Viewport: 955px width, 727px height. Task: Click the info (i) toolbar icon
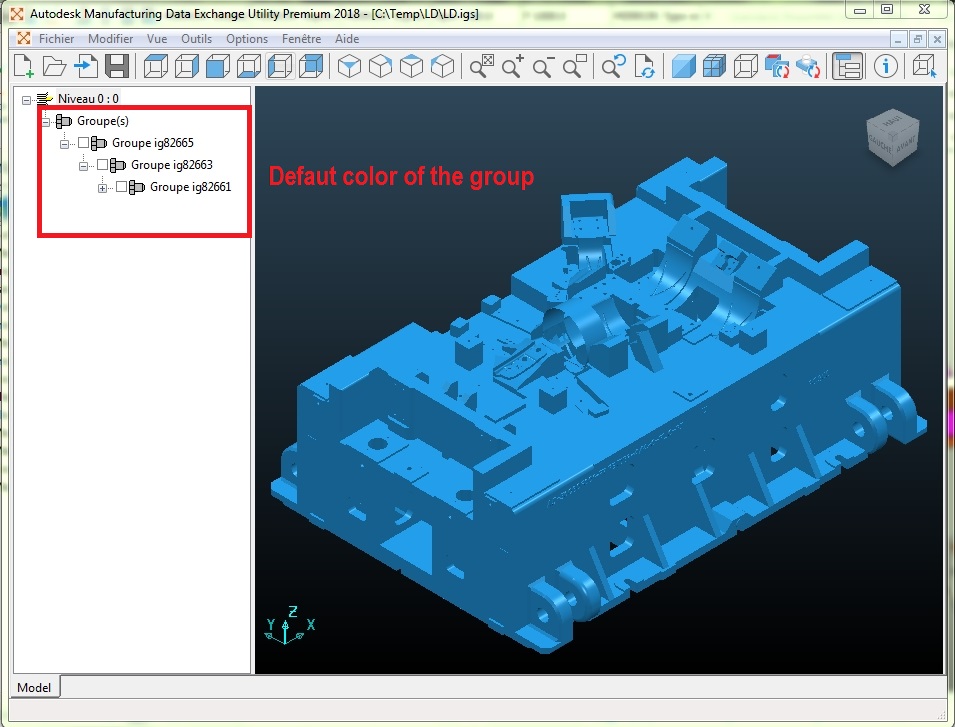tap(885, 67)
